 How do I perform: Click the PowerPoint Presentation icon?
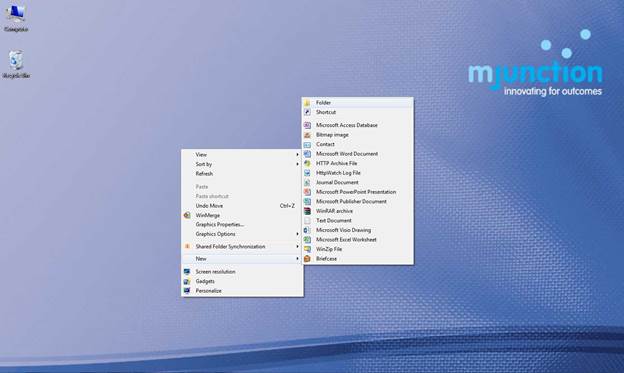point(307,192)
